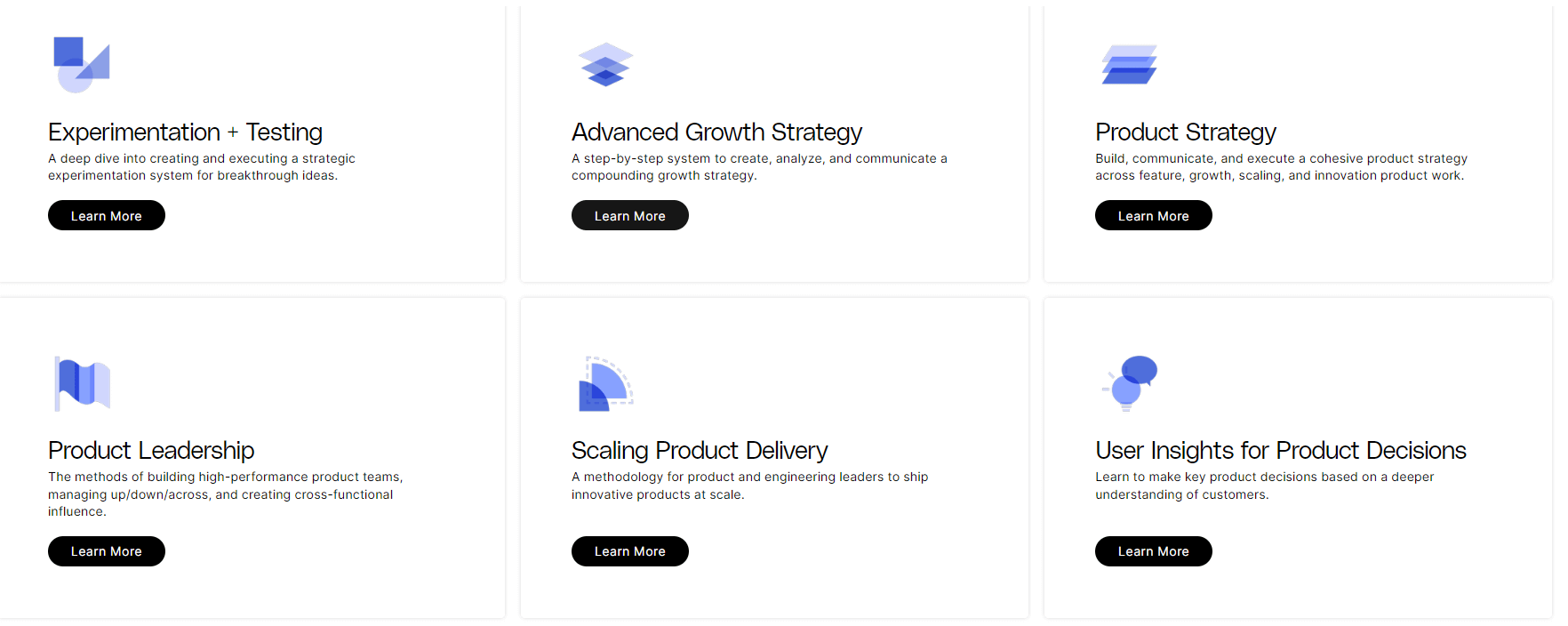The image size is (1568, 626).
Task: Open the Advanced Growth Strategy course title
Action: [716, 132]
